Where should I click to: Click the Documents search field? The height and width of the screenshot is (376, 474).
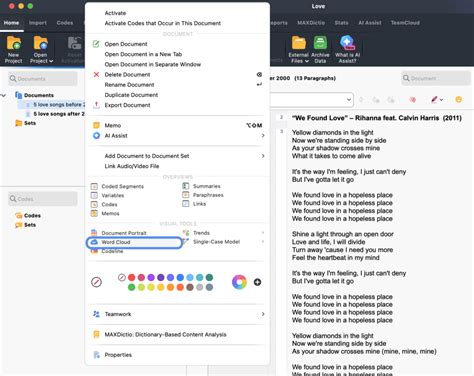click(43, 79)
